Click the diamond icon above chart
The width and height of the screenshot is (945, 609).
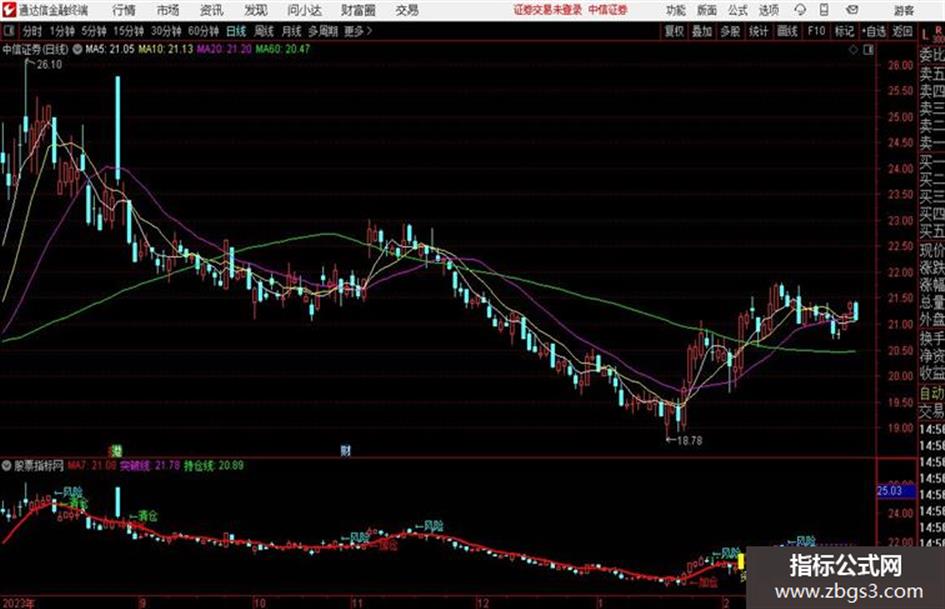coord(853,50)
